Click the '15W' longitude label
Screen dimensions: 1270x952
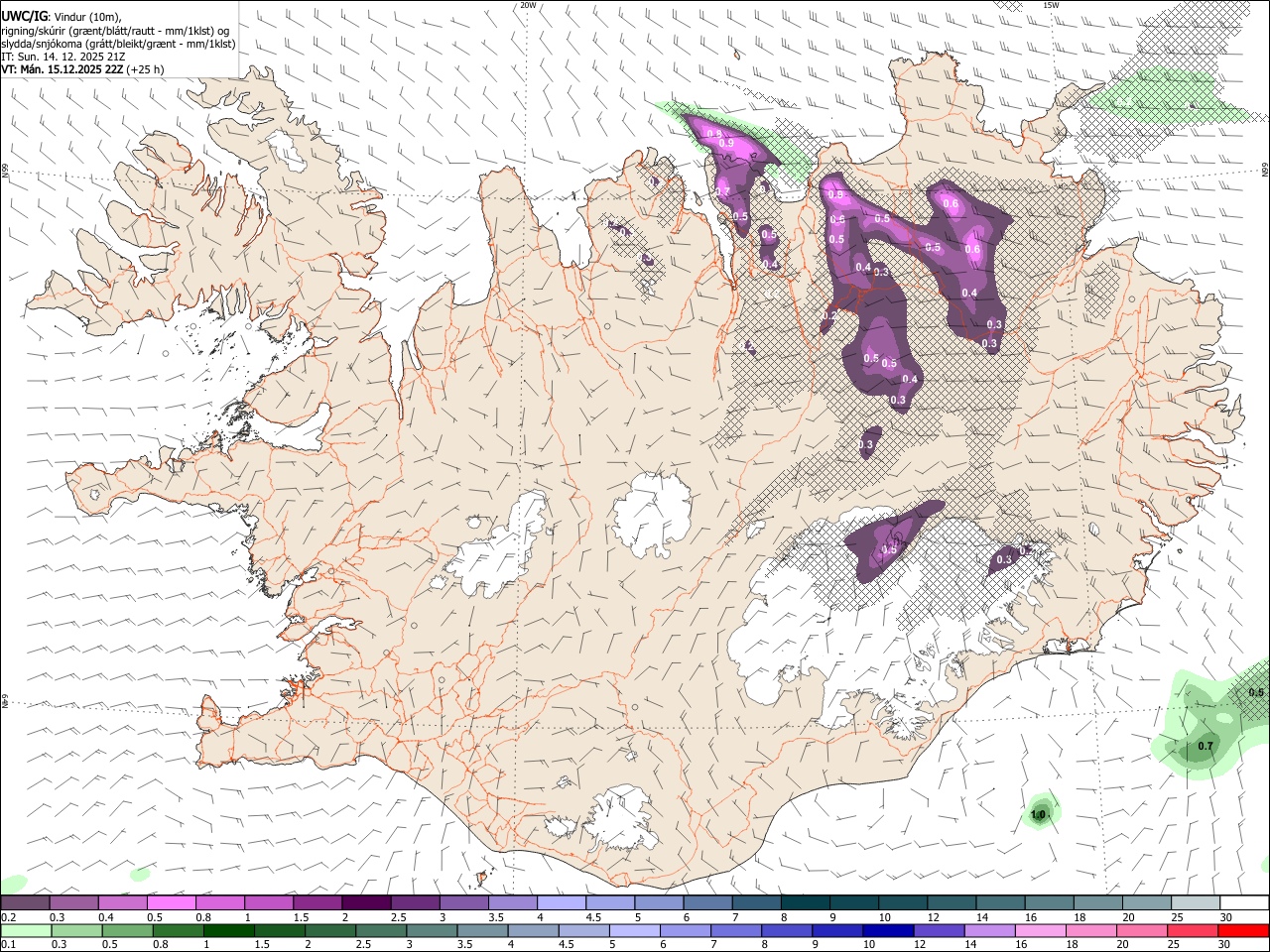[x=1052, y=5]
